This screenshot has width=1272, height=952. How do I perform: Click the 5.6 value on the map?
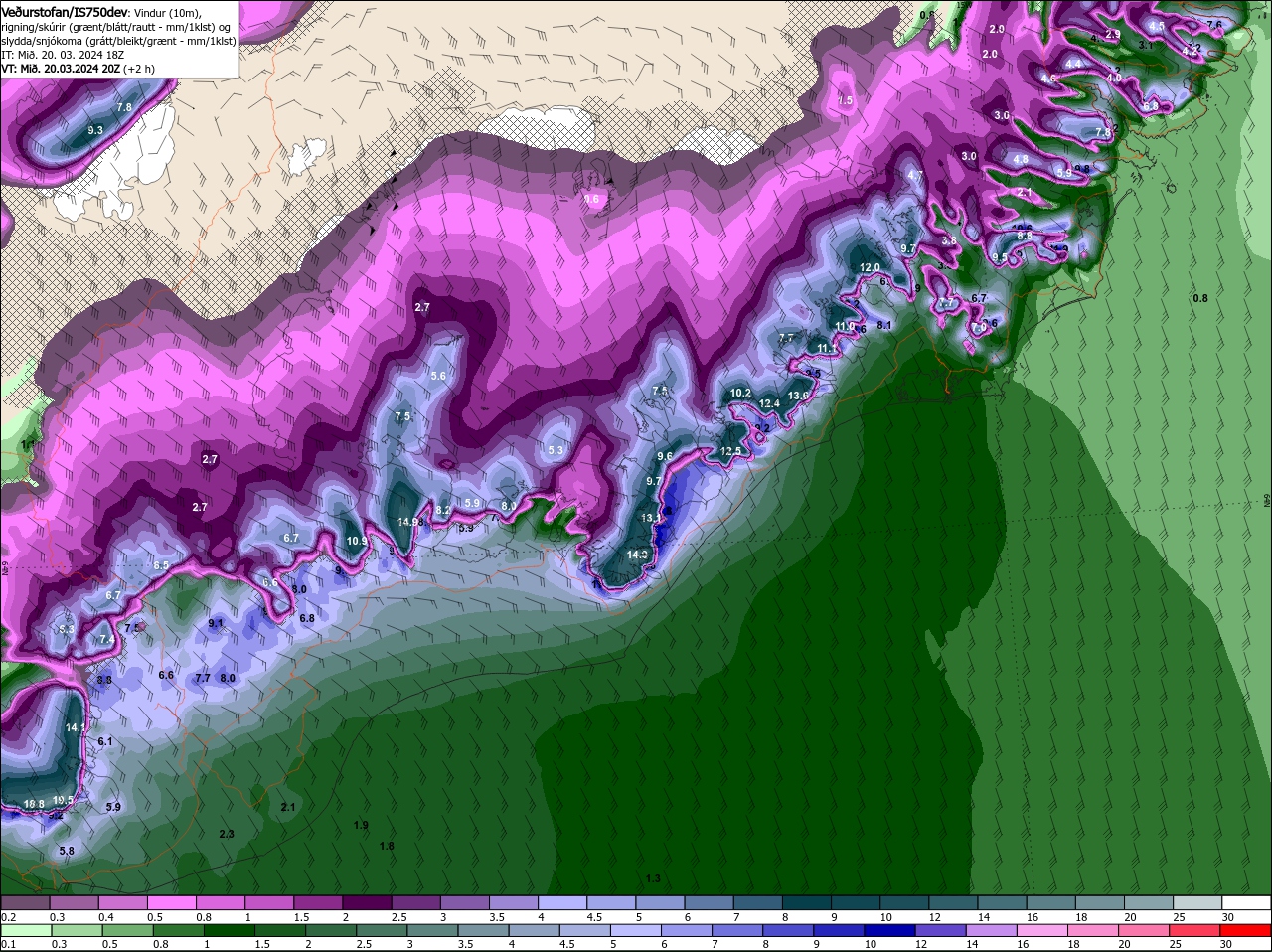[x=438, y=376]
